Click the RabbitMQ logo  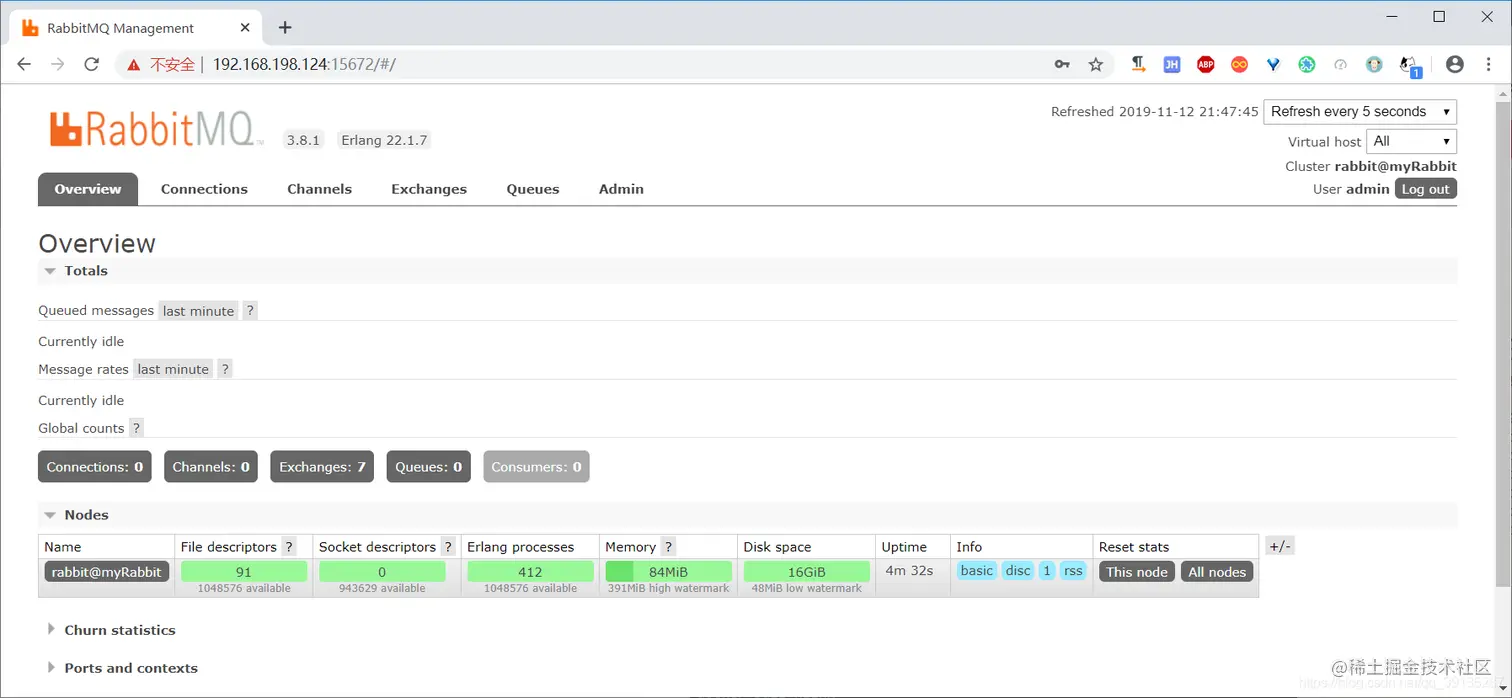pyautogui.click(x=156, y=129)
